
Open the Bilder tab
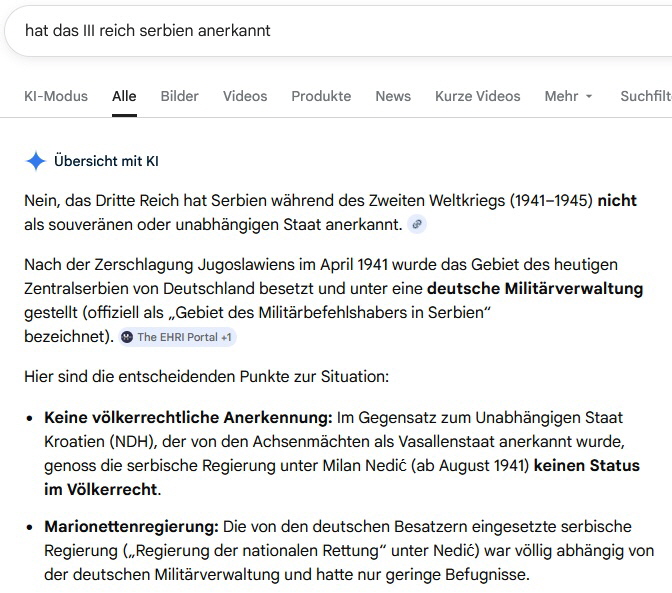[x=179, y=96]
